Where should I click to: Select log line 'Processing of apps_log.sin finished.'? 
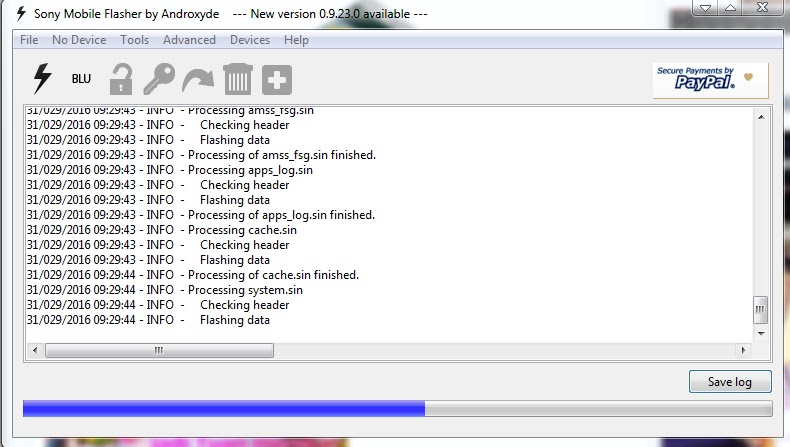(201, 215)
